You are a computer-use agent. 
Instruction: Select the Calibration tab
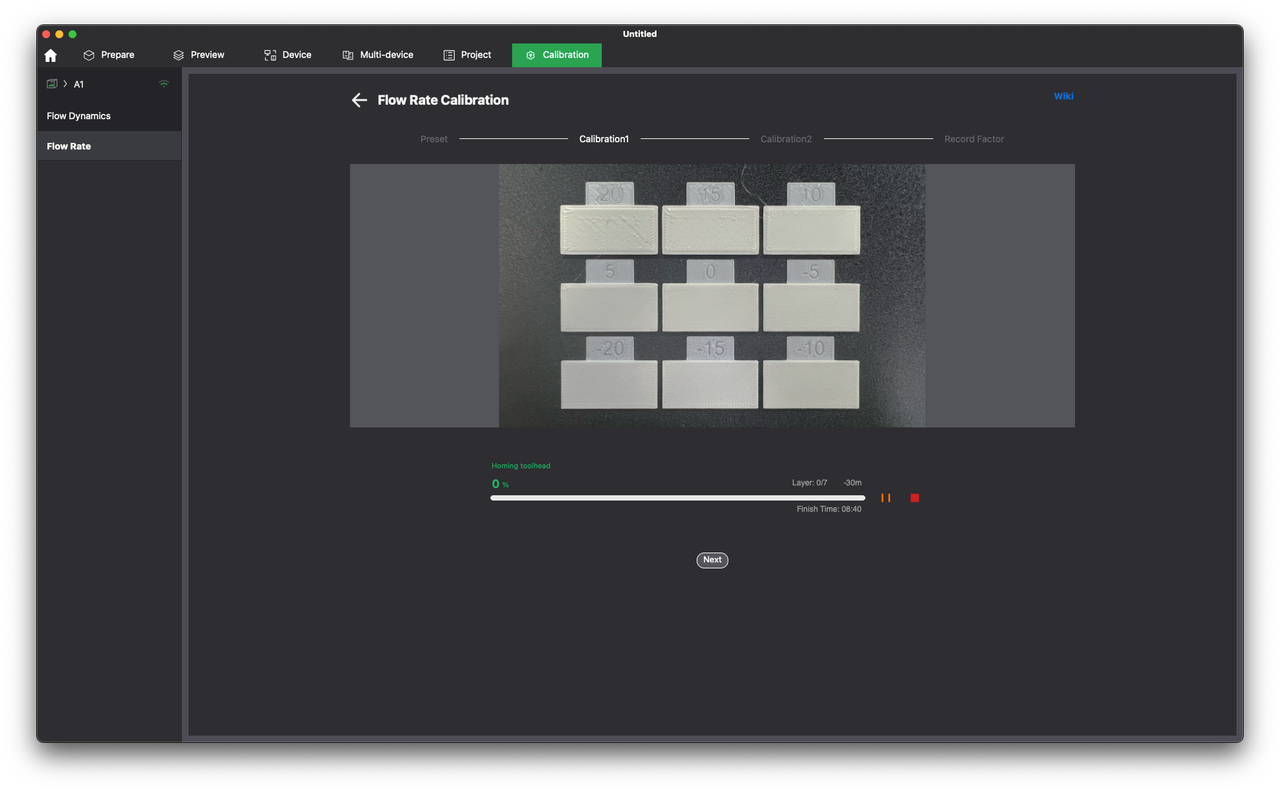pos(557,55)
